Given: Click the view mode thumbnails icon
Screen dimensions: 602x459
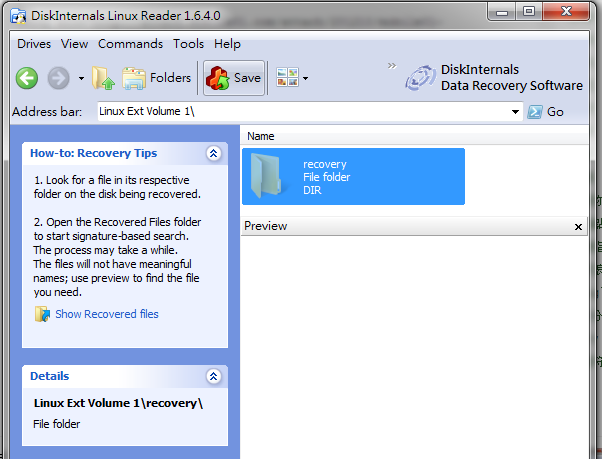Looking at the screenshot, I should click(287, 78).
